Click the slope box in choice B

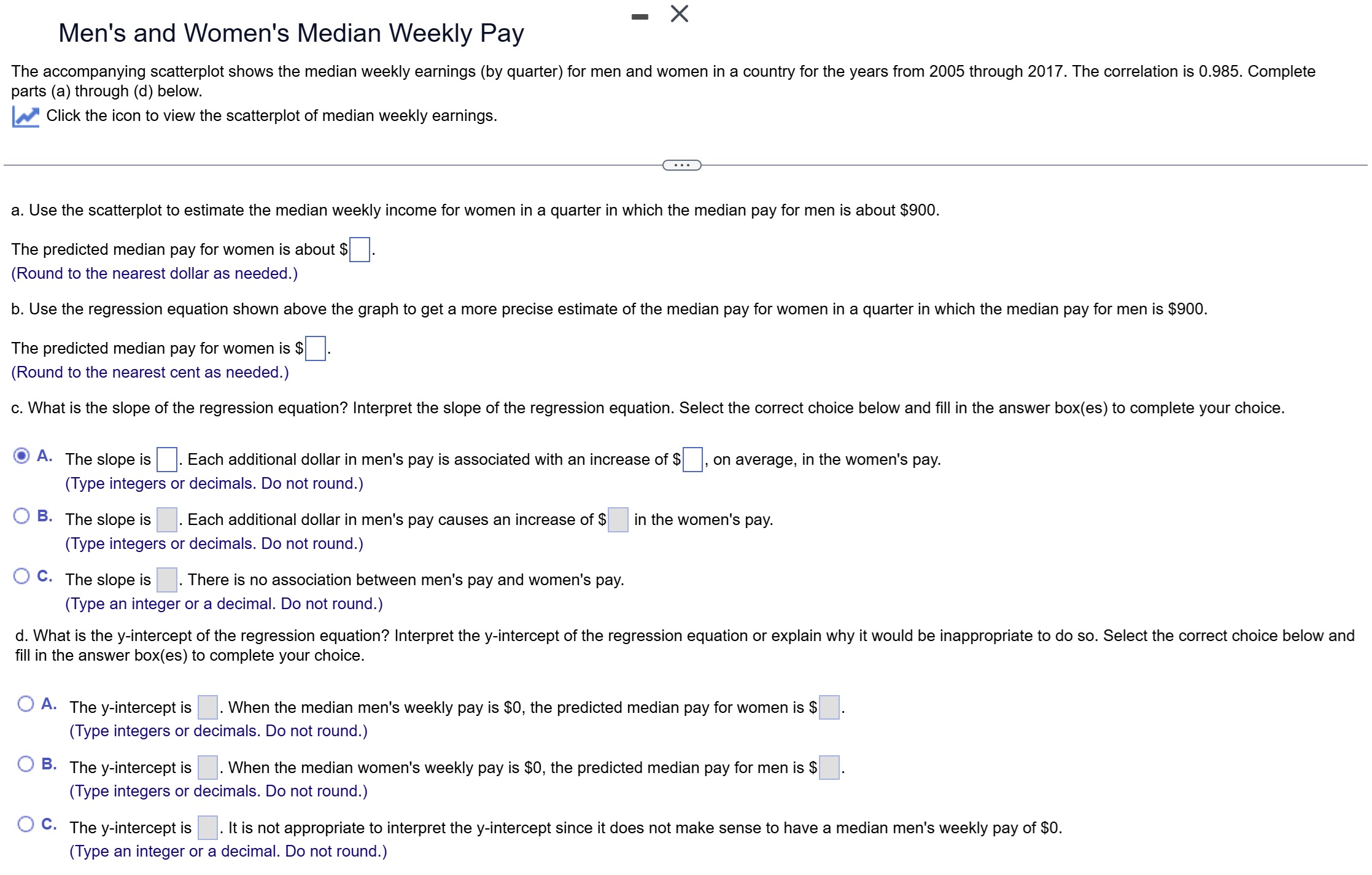[x=166, y=518]
